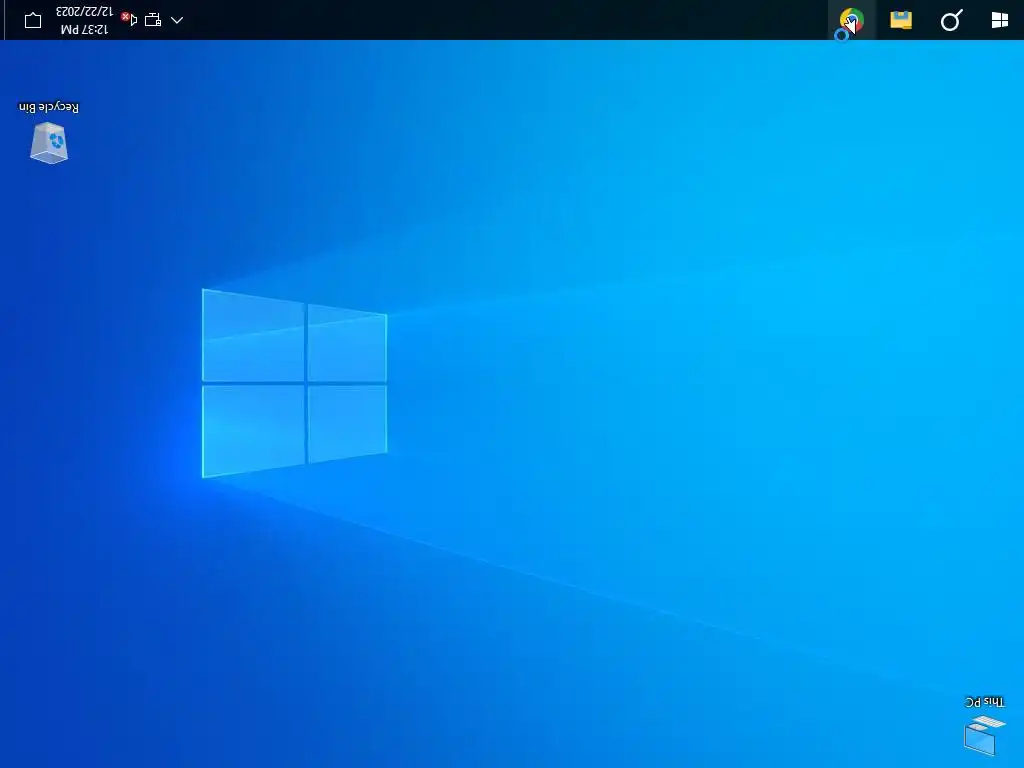1024x768 pixels.
Task: Open the clock showing 12:37 PM
Action: point(84,20)
